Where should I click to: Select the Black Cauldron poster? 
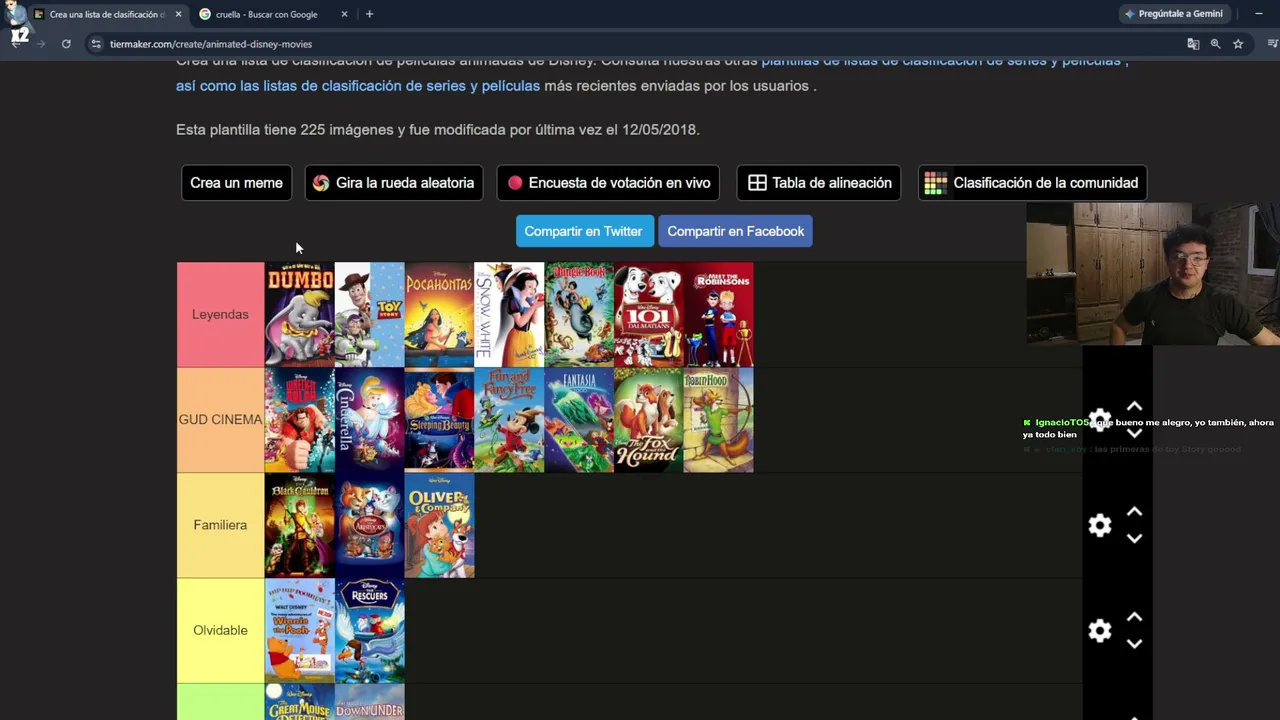[x=300, y=525]
